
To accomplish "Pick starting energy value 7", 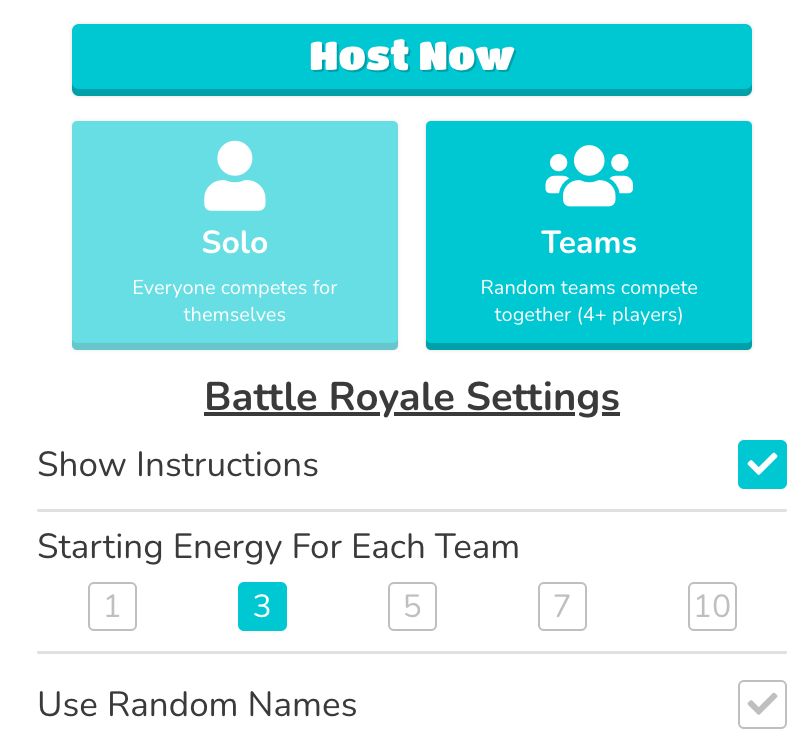I will tap(562, 607).
